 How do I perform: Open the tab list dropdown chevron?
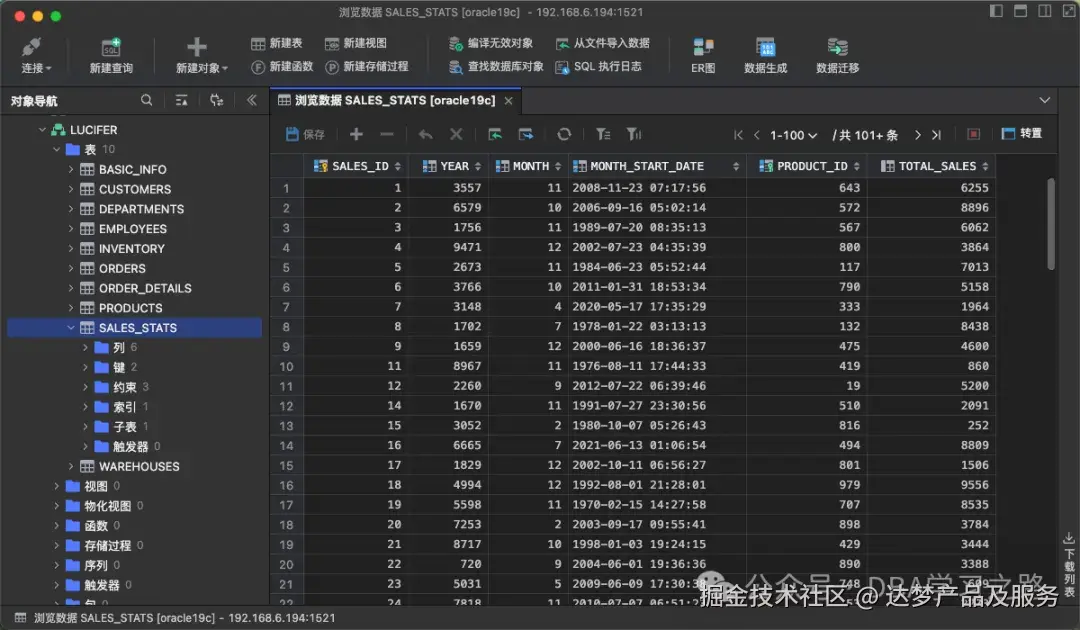pos(1045,101)
